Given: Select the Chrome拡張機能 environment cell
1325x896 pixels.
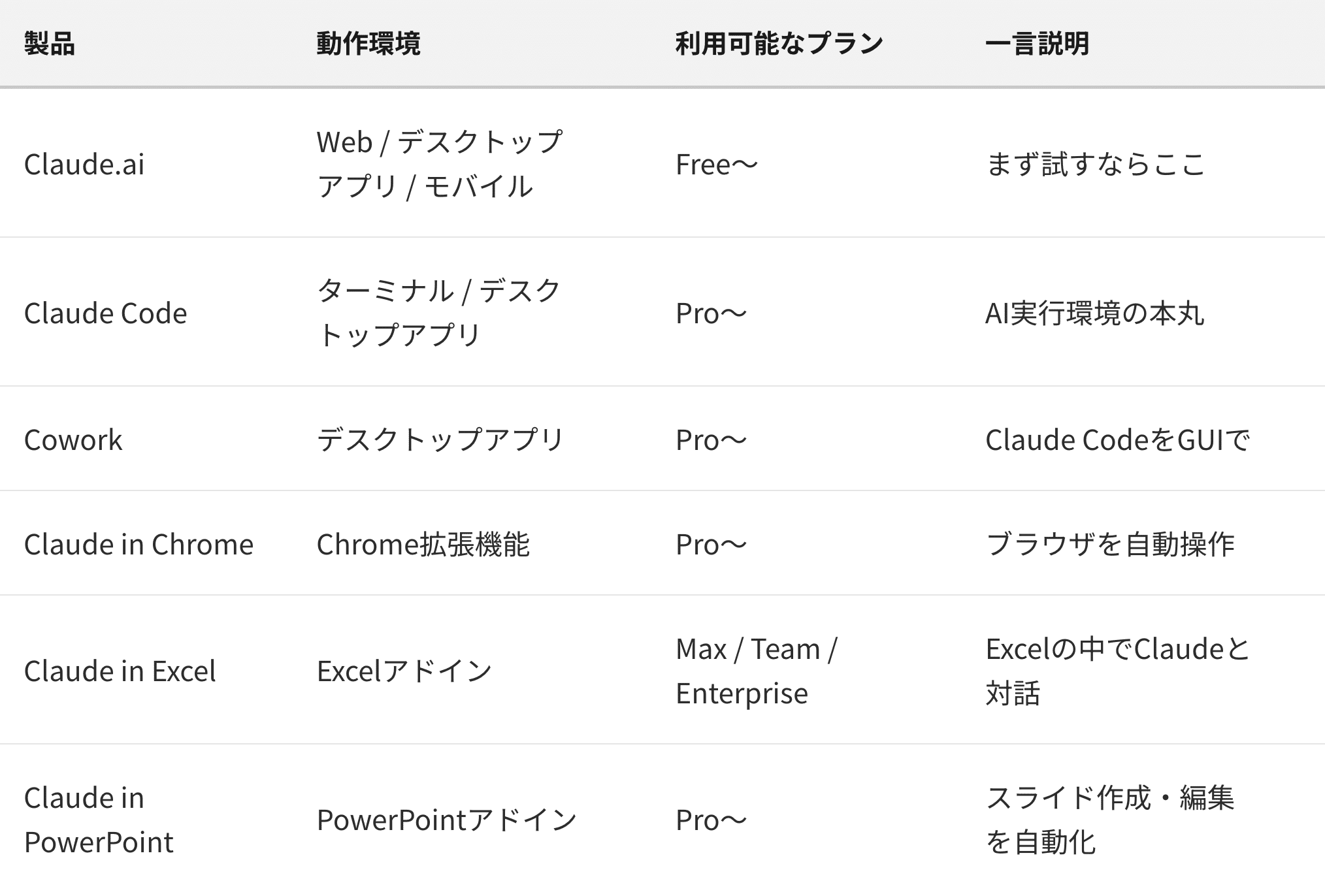Looking at the screenshot, I should tap(423, 544).
